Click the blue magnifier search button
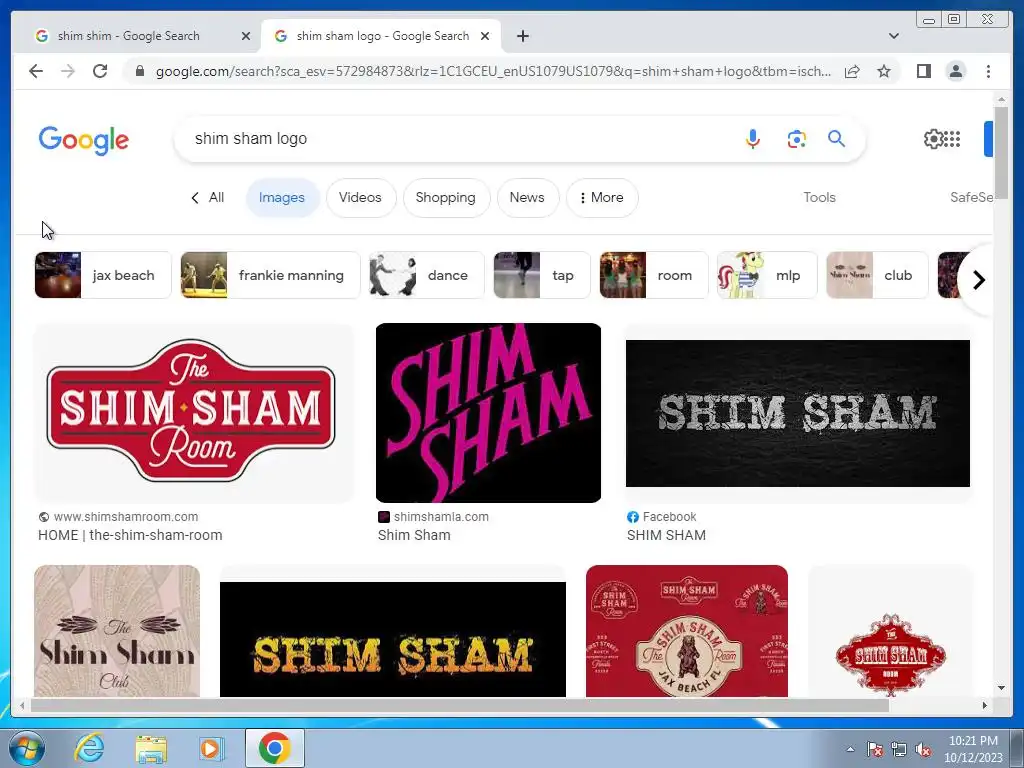This screenshot has width=1024, height=768. pyautogui.click(x=837, y=138)
